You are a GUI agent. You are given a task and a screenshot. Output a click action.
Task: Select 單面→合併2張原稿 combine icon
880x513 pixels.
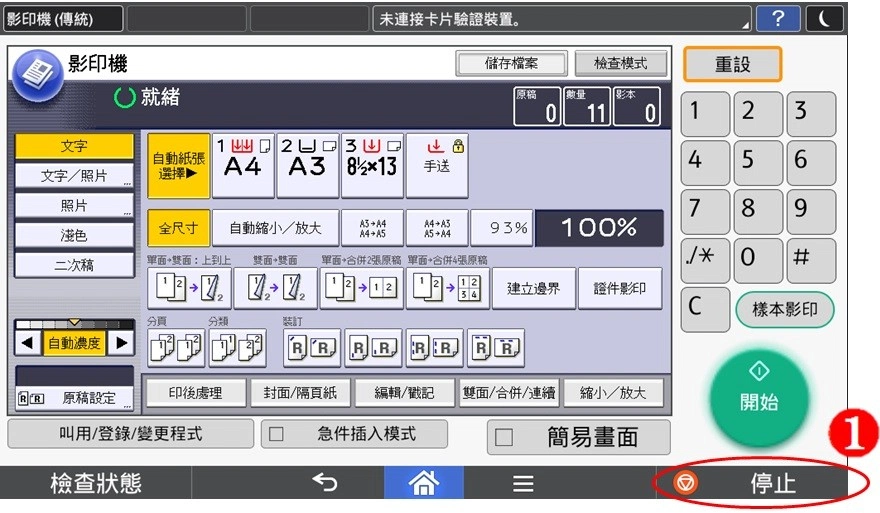pos(362,288)
